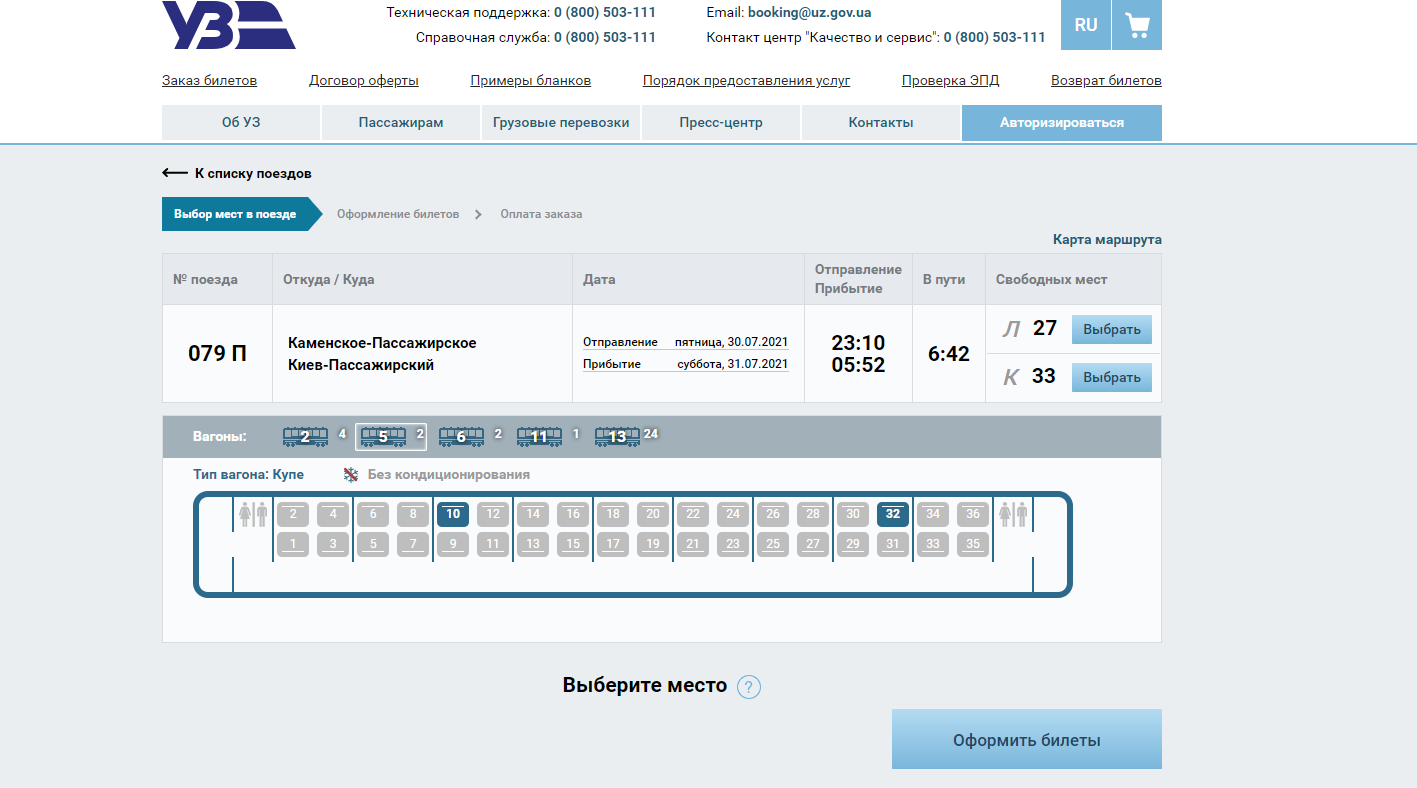Open the Об УЗ menu

coord(241,122)
